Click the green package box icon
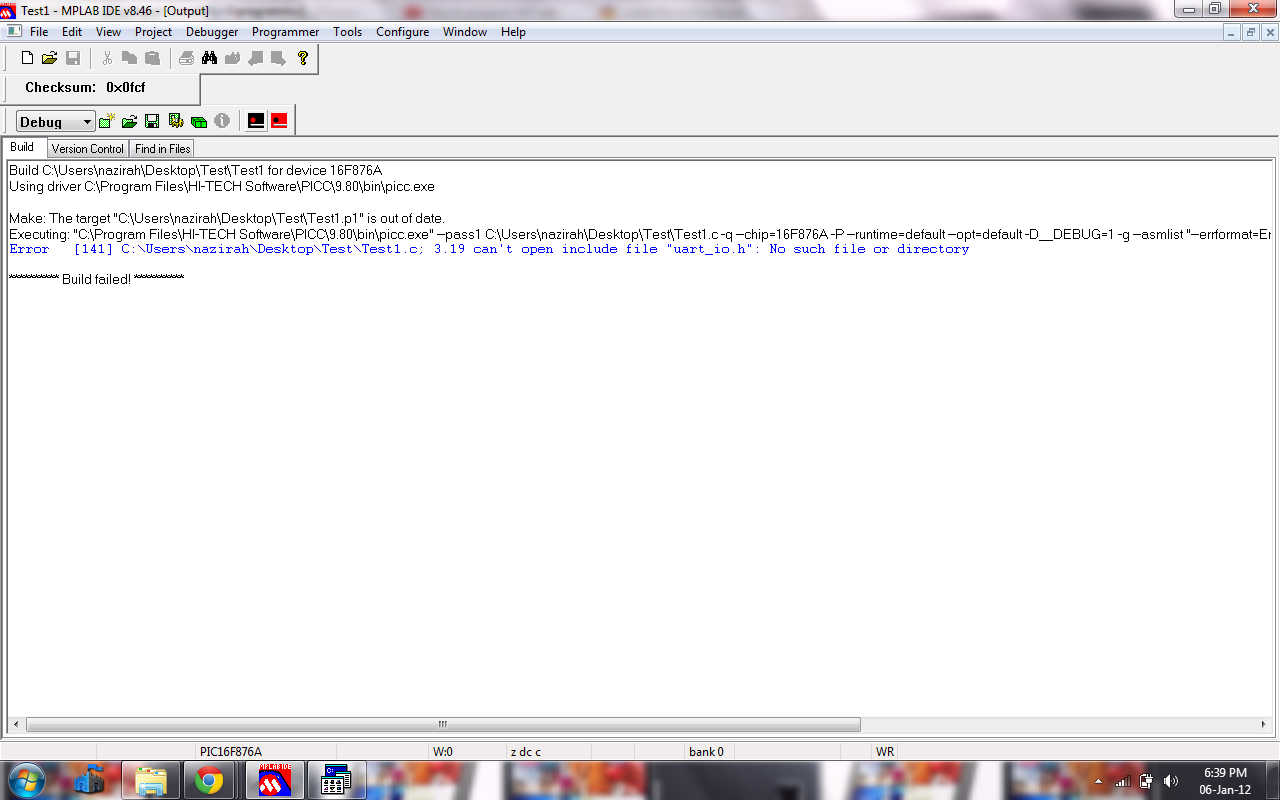Screen dimensions: 1280x800 [x=199, y=121]
